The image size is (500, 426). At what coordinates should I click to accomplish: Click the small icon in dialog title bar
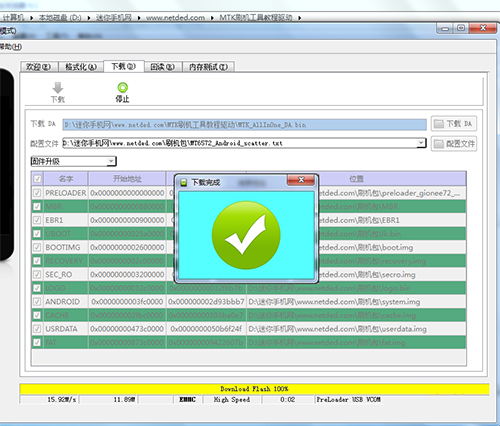click(183, 182)
